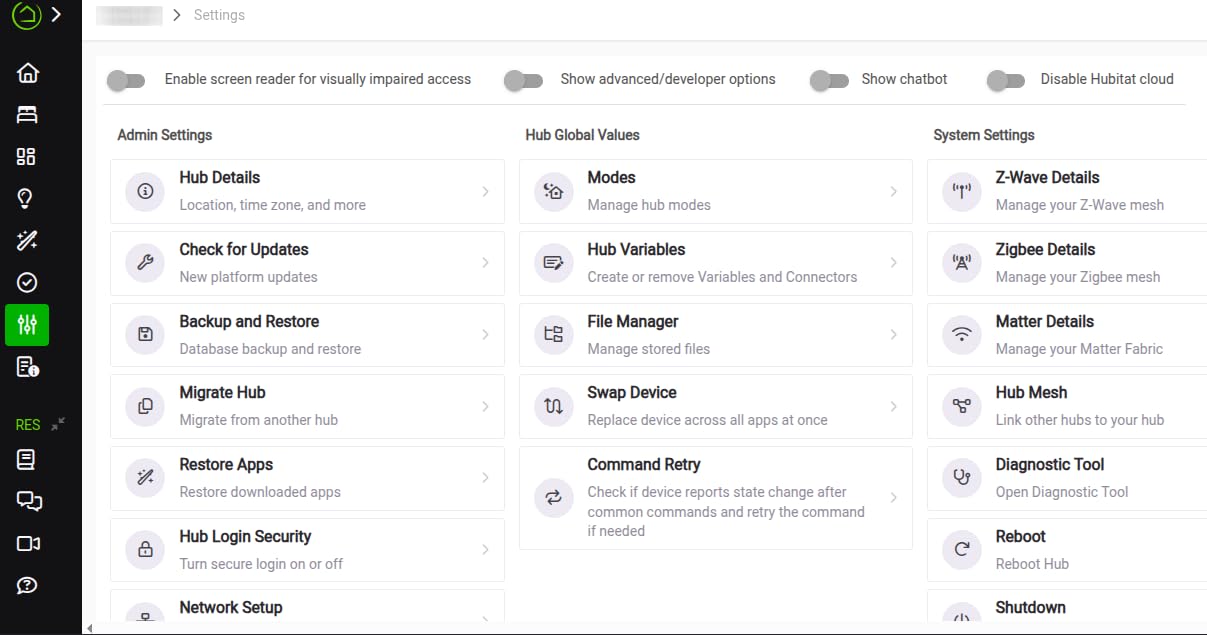The width and height of the screenshot is (1207, 635).
Task: Click the home icon in the sidebar
Action: pyautogui.click(x=27, y=73)
